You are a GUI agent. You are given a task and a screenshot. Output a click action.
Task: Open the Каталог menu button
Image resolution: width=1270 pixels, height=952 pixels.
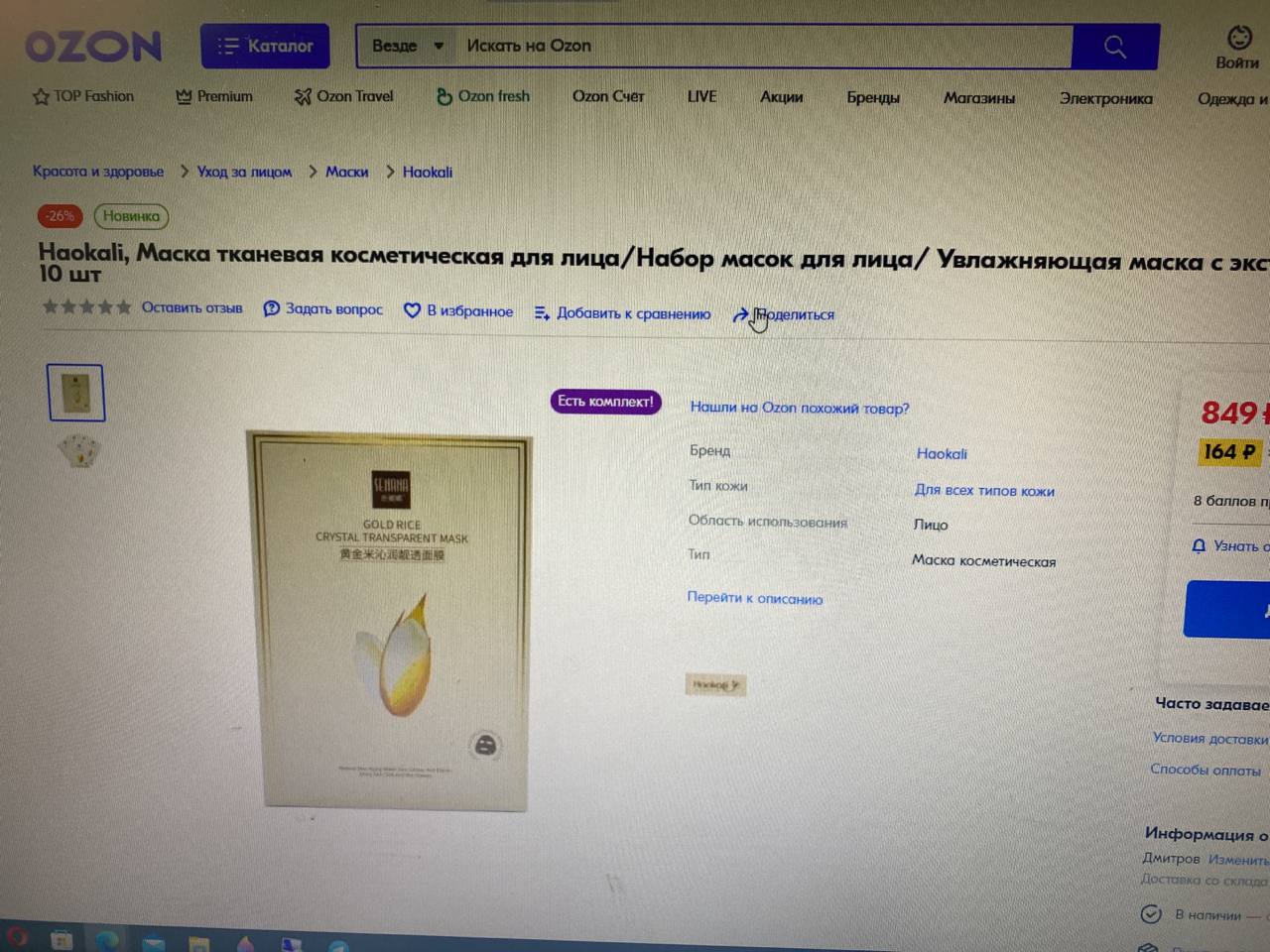click(x=265, y=46)
